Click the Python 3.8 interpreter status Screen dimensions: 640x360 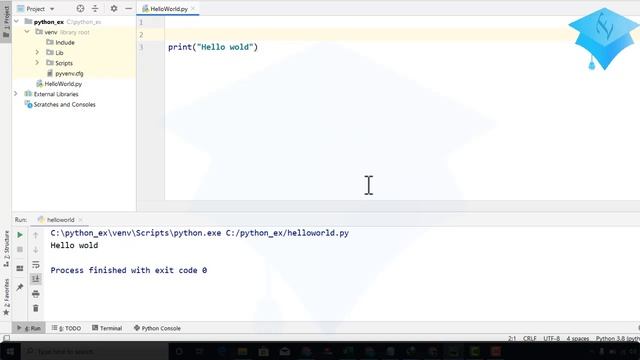point(618,338)
